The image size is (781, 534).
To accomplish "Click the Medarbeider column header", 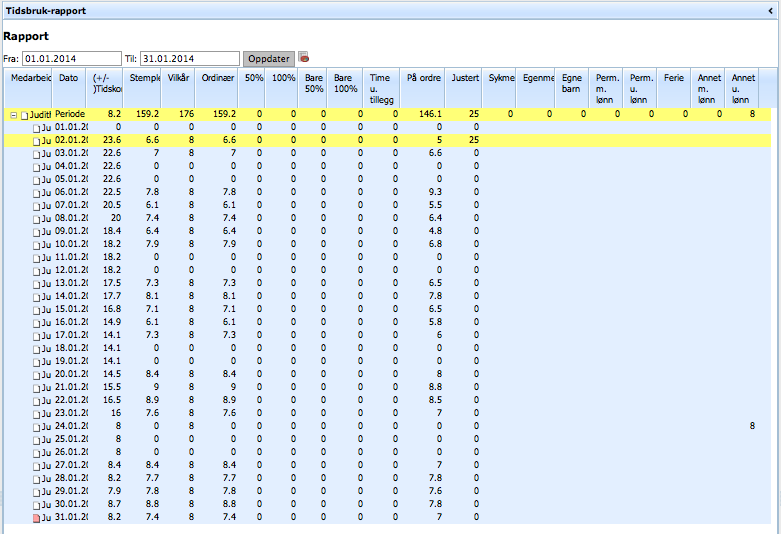I will click(29, 77).
